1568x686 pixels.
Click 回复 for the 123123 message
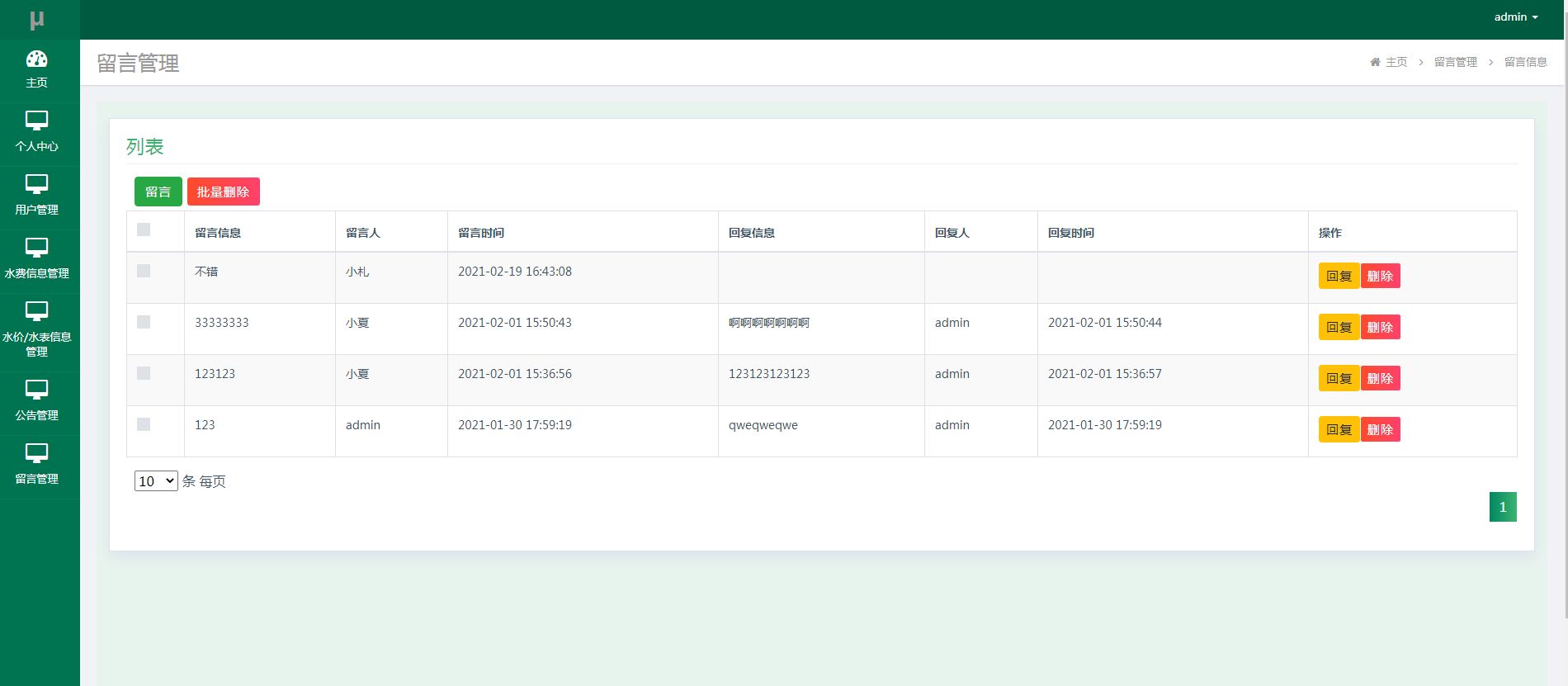[1339, 378]
